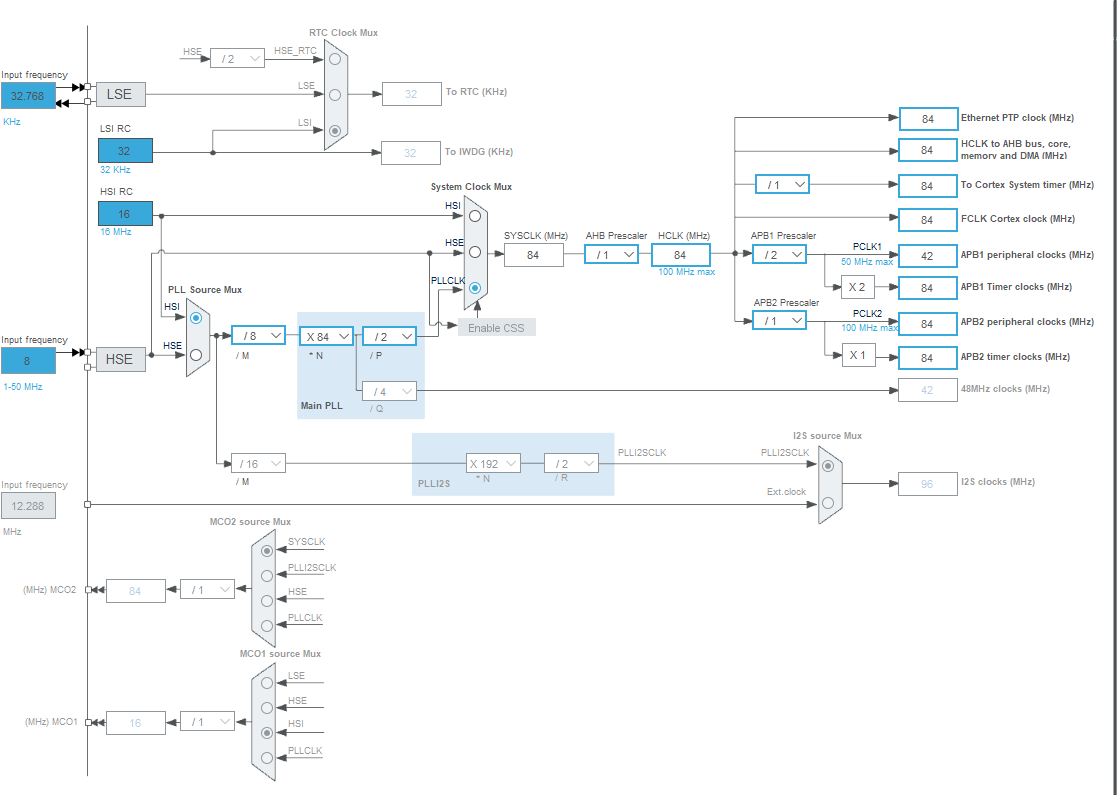
Task: Edit the HCLK frequency value field
Action: point(681,254)
